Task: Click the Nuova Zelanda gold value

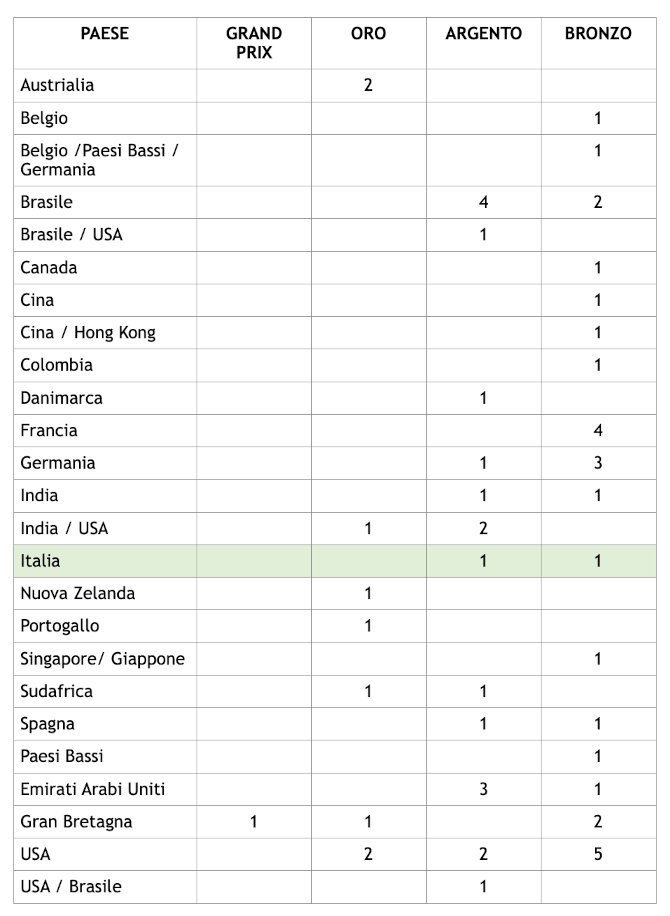Action: pos(368,594)
